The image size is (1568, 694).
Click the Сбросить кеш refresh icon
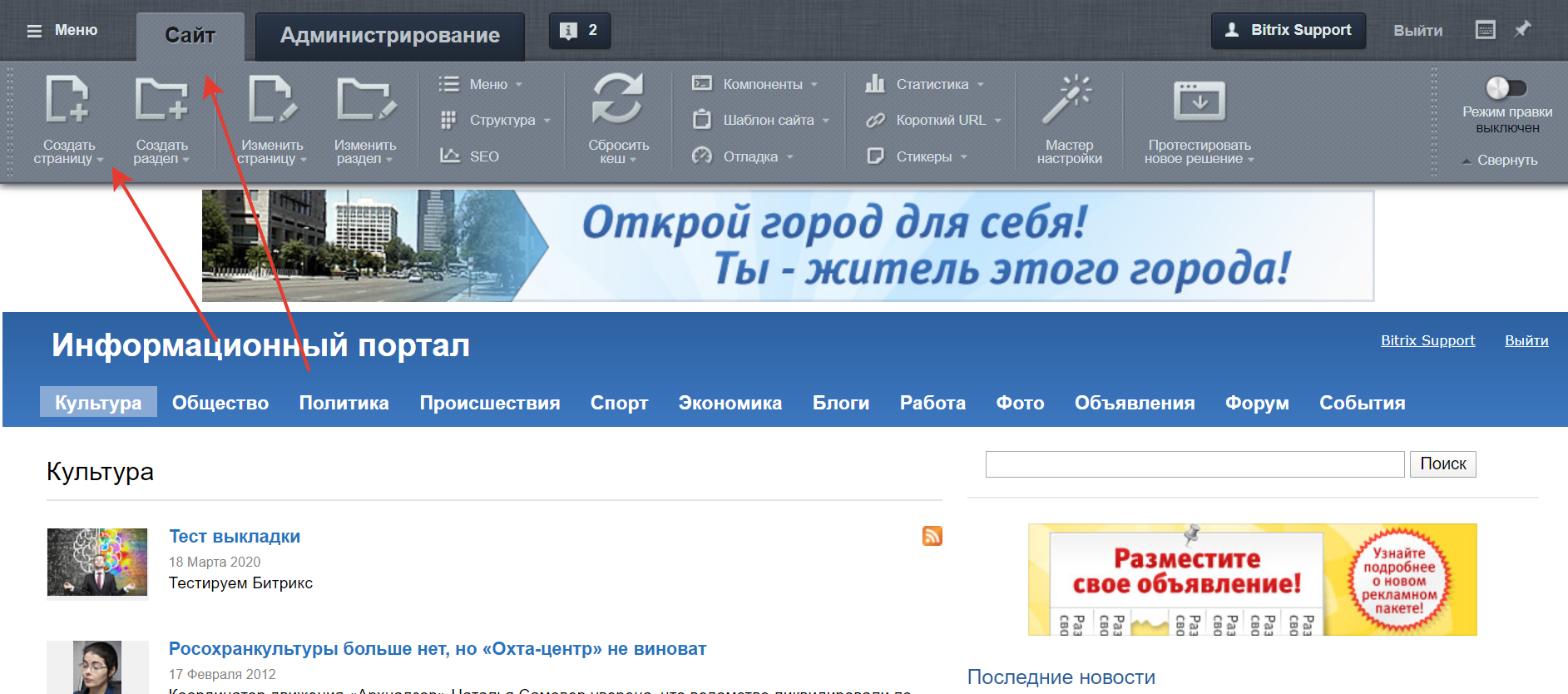pos(617,98)
